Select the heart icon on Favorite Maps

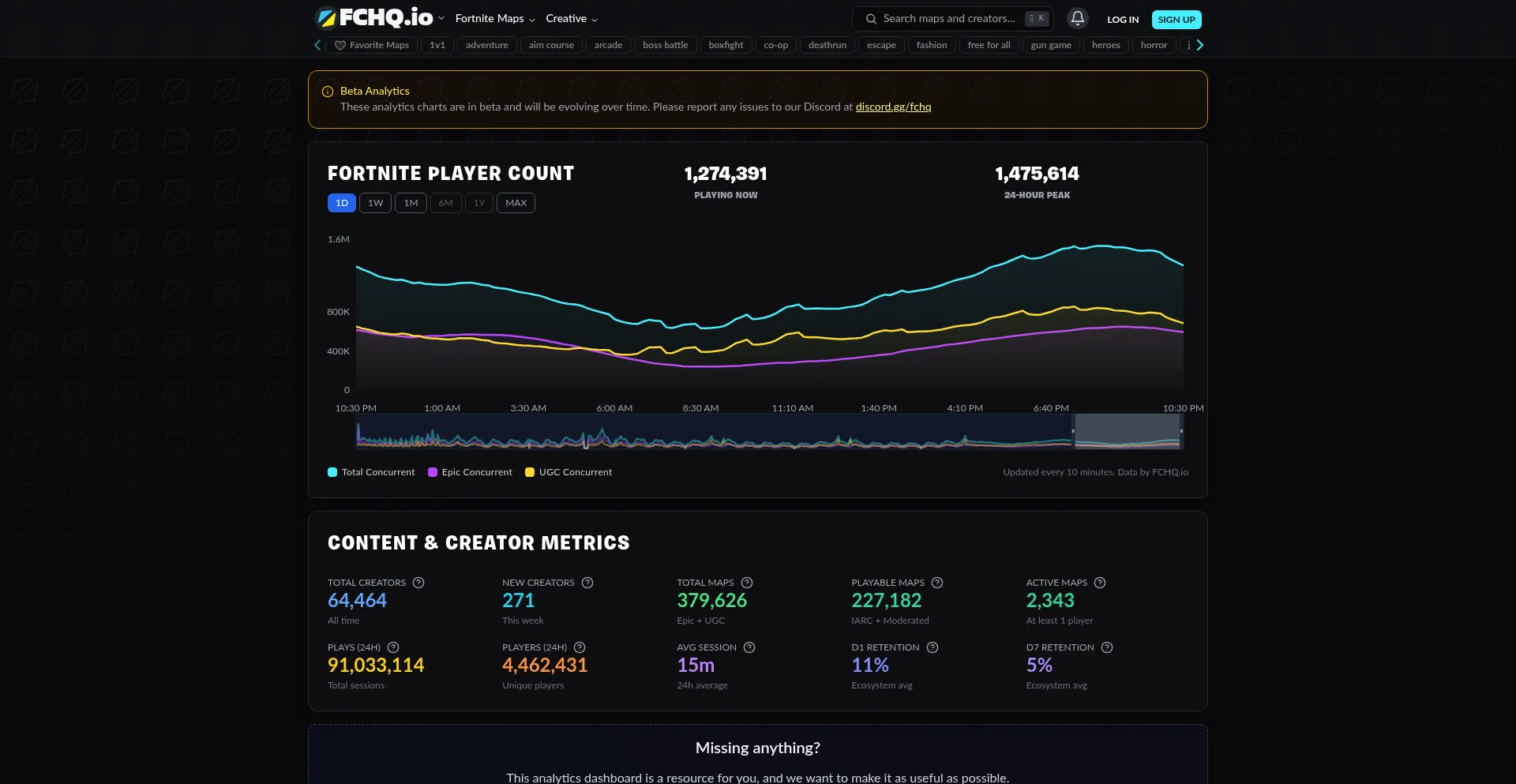pyautogui.click(x=339, y=45)
